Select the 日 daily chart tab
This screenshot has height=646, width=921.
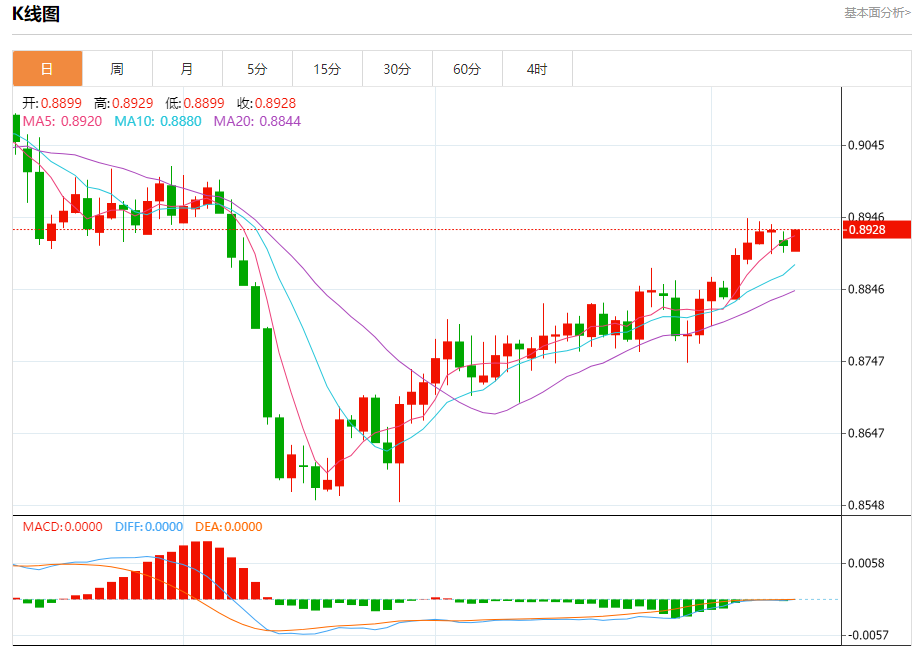point(48,69)
